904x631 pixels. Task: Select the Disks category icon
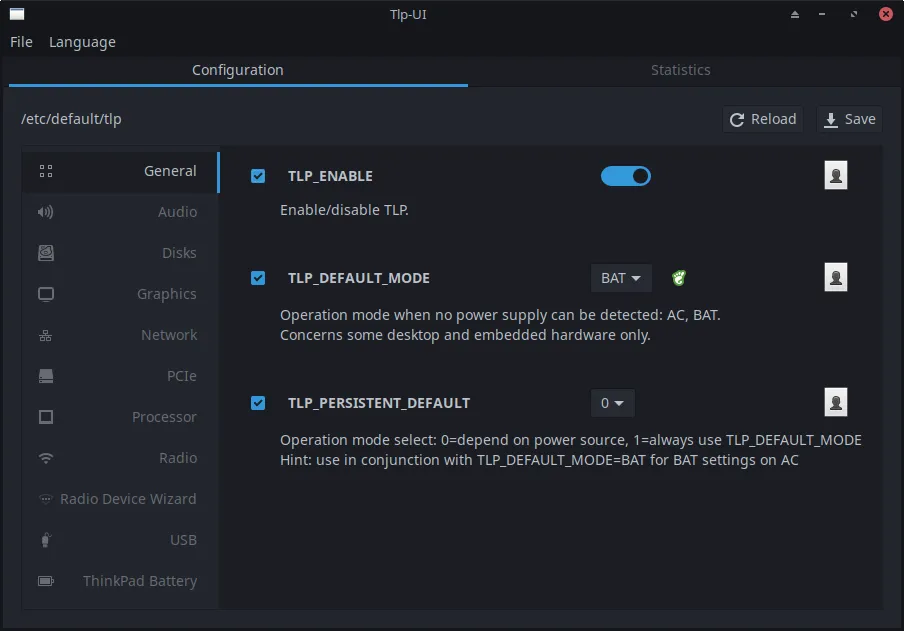tap(46, 253)
